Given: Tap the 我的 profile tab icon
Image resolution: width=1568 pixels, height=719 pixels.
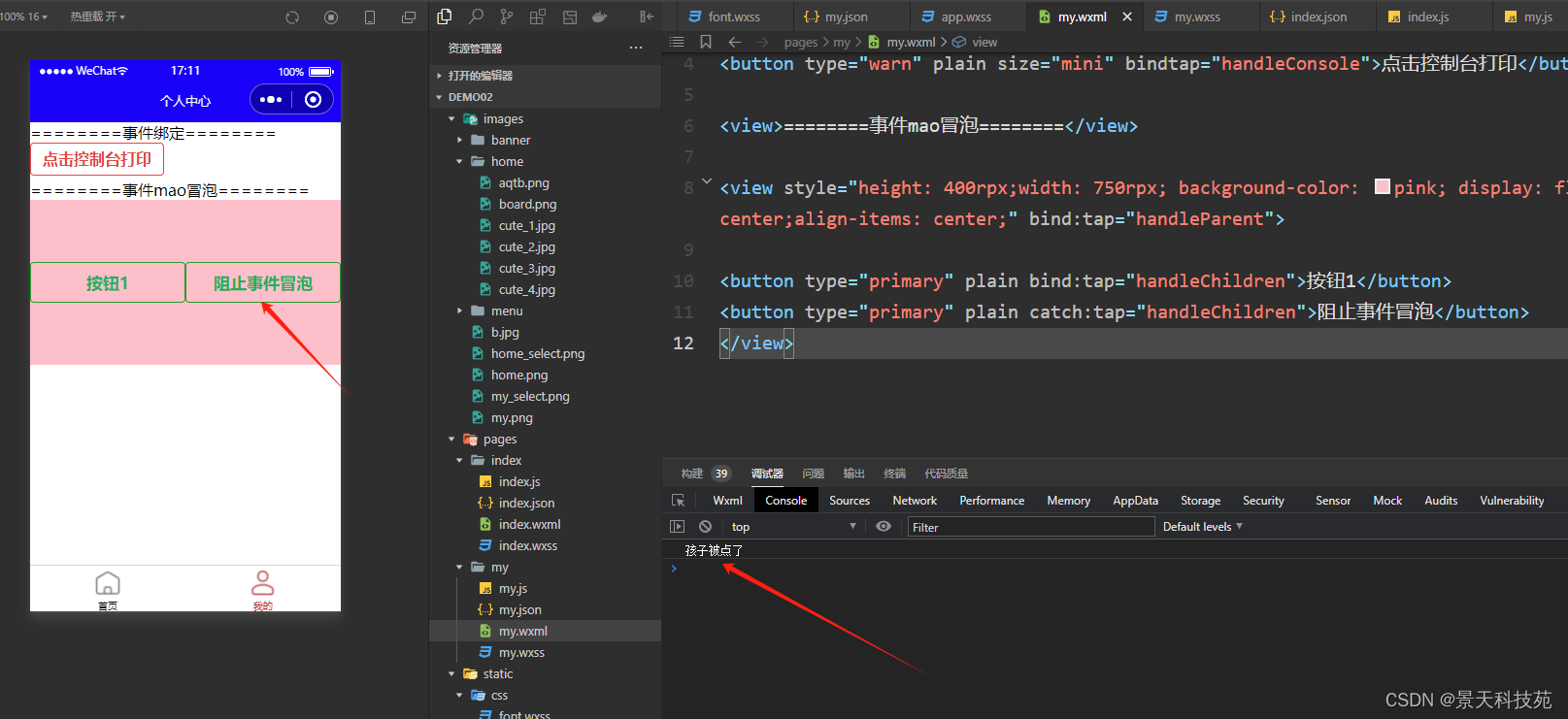Looking at the screenshot, I should [263, 590].
